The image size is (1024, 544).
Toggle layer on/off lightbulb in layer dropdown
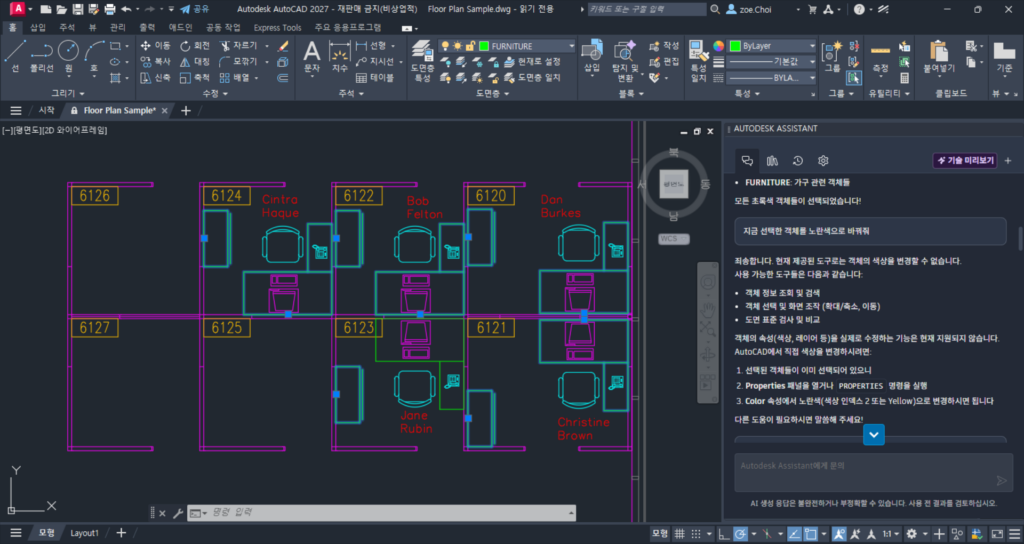[445, 46]
